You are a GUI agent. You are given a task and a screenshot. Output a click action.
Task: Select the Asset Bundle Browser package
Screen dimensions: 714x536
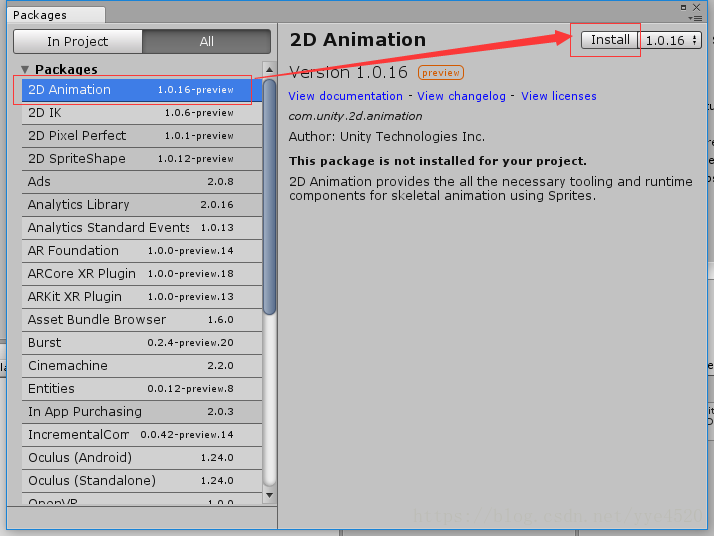pos(142,320)
